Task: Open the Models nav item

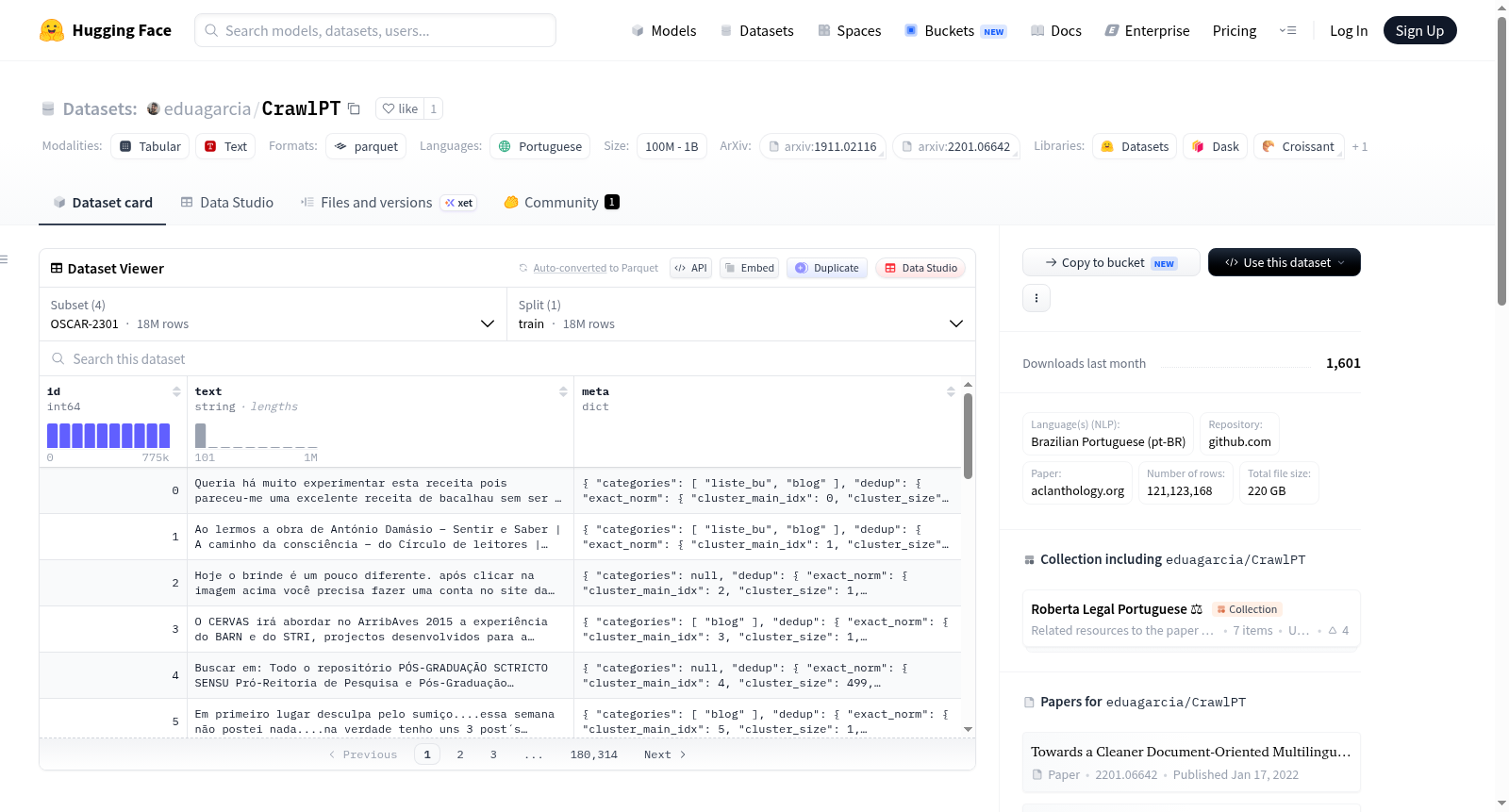Action: pyautogui.click(x=664, y=30)
